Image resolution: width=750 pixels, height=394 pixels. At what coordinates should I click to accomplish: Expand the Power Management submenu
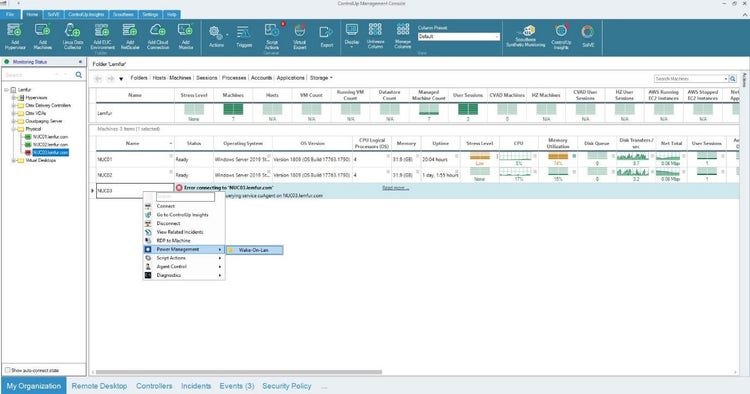pyautogui.click(x=184, y=249)
